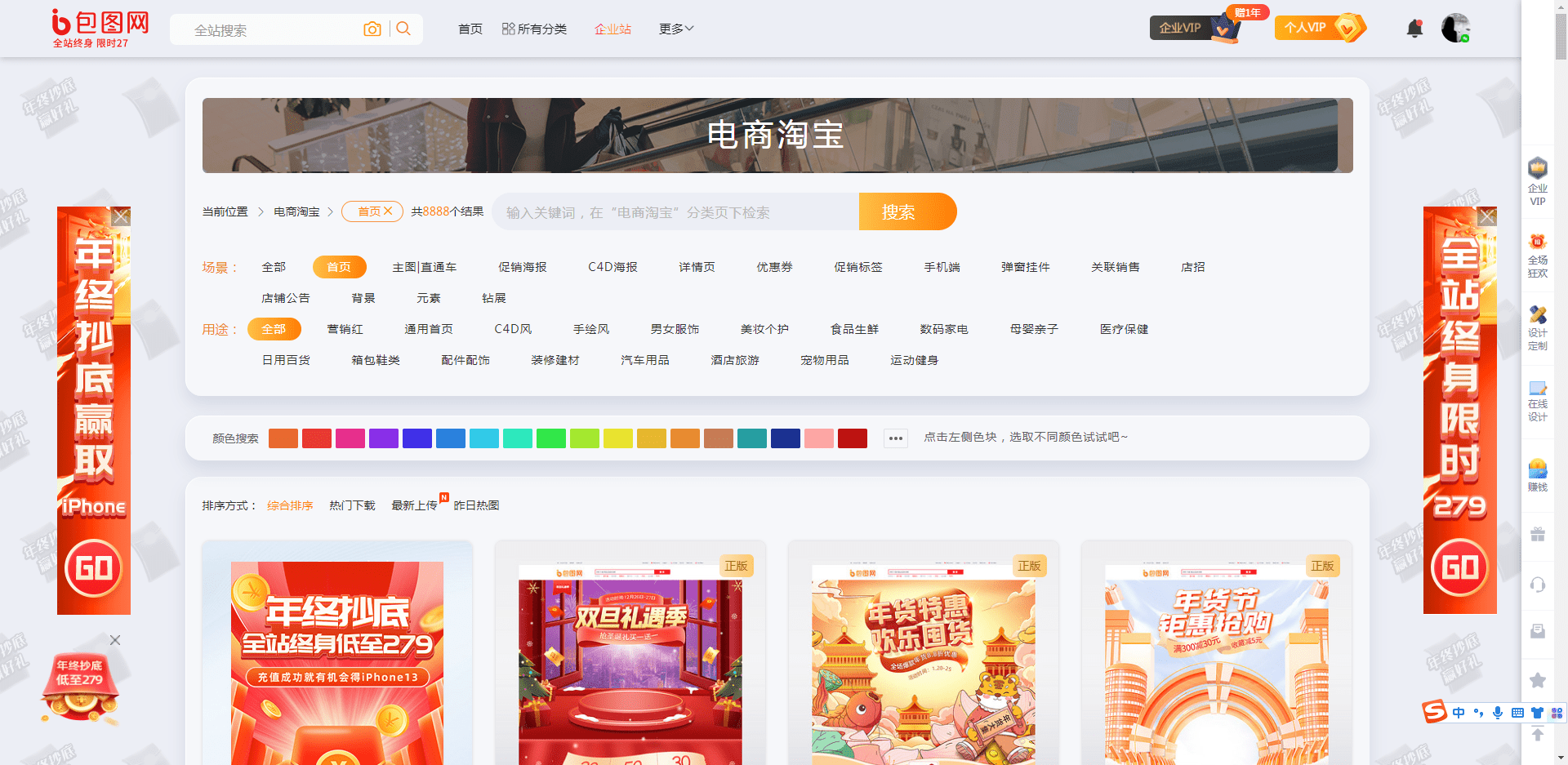Pick the purple color swatch
Image resolution: width=1568 pixels, height=765 pixels.
pyautogui.click(x=383, y=438)
